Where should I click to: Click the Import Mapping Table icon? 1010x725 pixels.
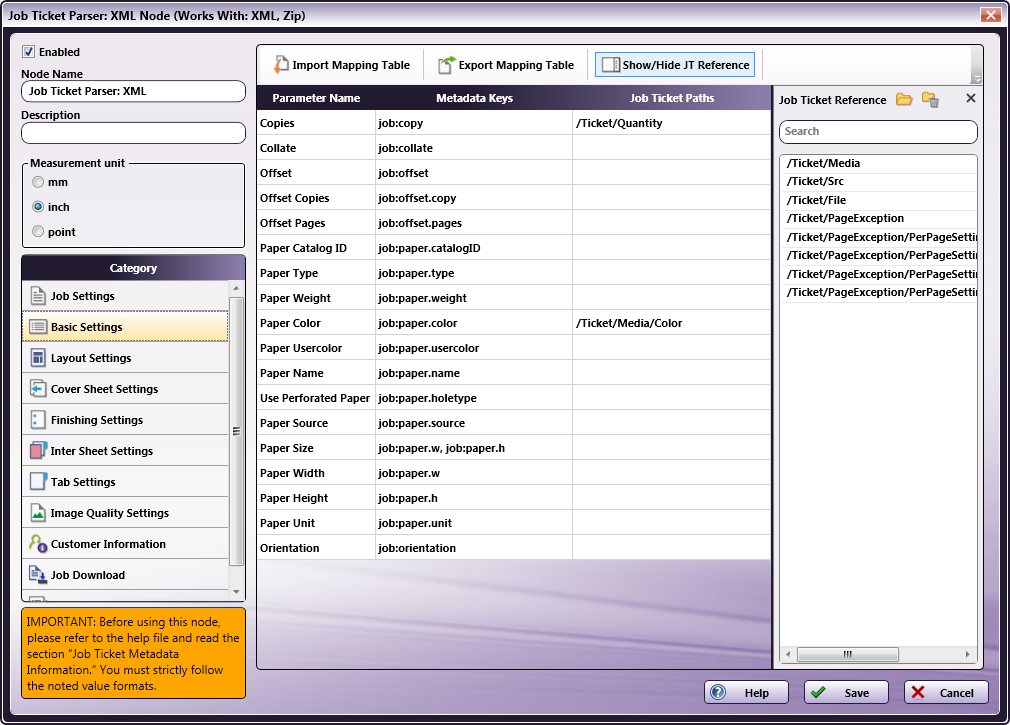(x=281, y=64)
